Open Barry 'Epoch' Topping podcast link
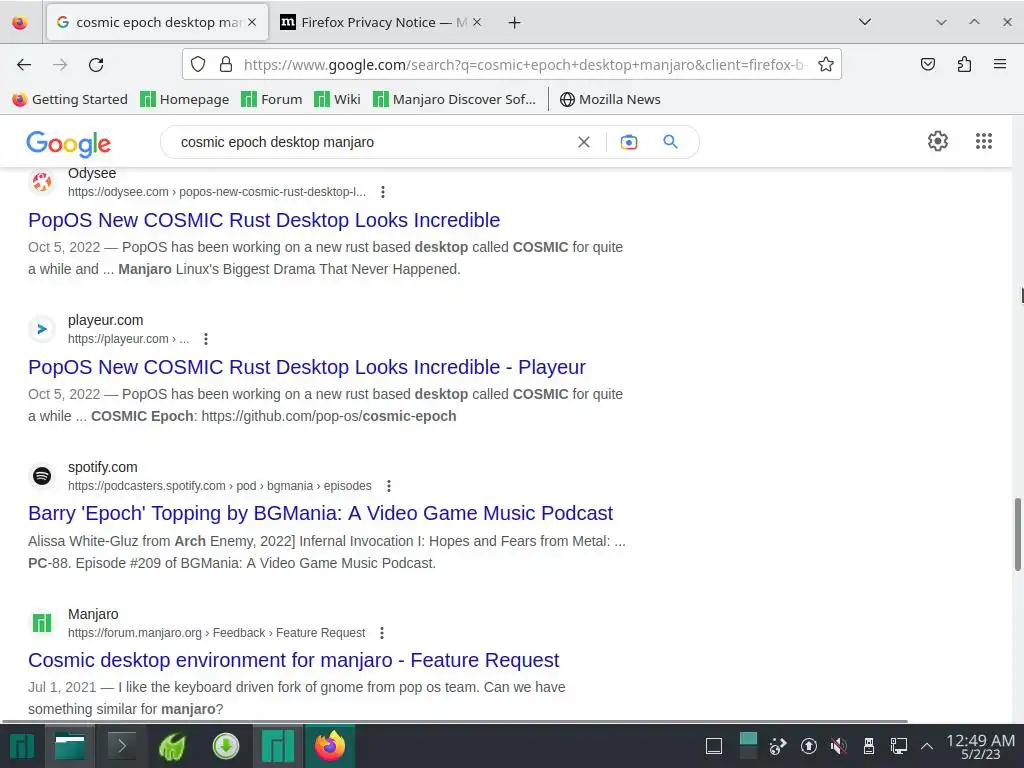The height and width of the screenshot is (768, 1024). click(x=321, y=513)
